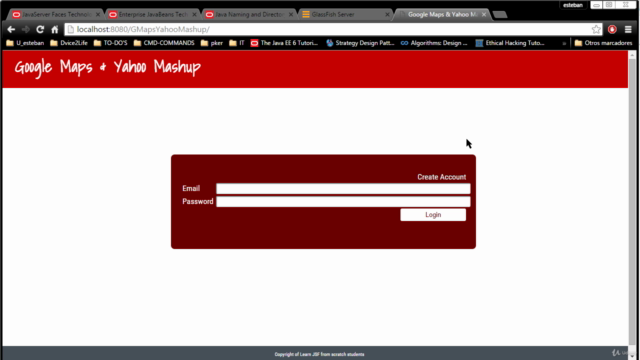This screenshot has width=640, height=360.
Task: Reload the page with the refresh icon
Action: tap(40, 29)
